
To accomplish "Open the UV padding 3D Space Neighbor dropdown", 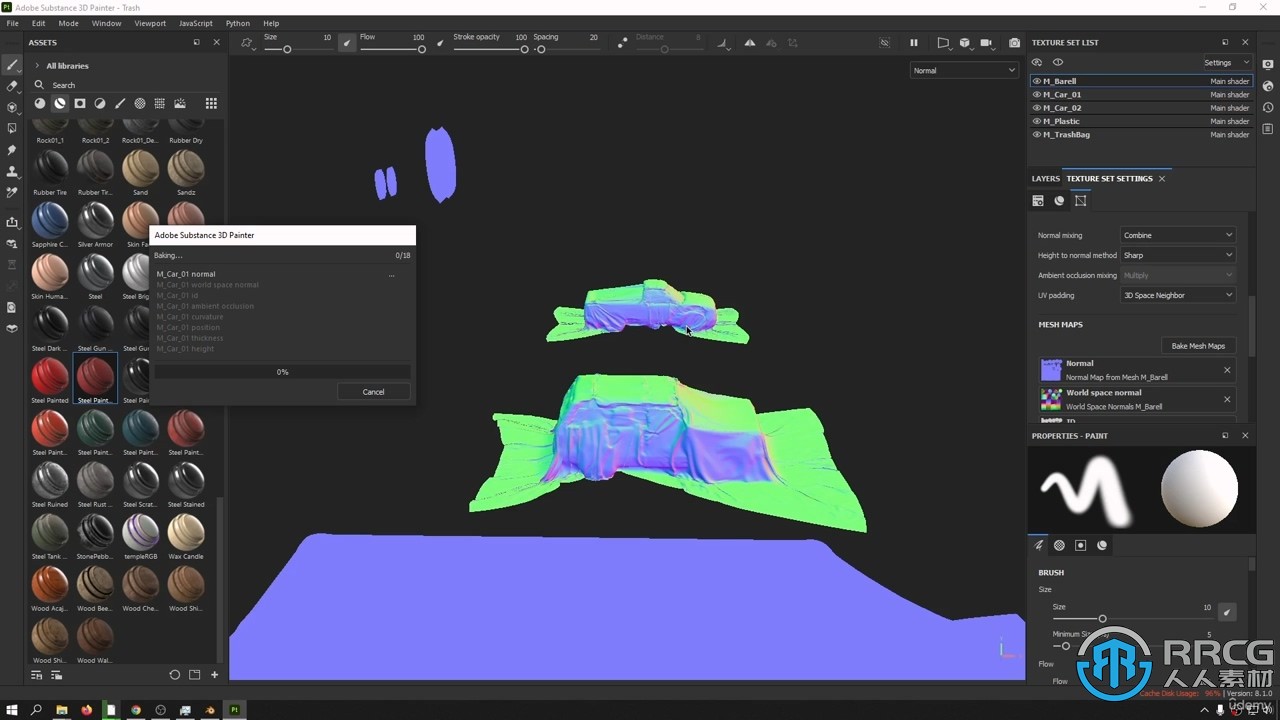I will [1178, 295].
